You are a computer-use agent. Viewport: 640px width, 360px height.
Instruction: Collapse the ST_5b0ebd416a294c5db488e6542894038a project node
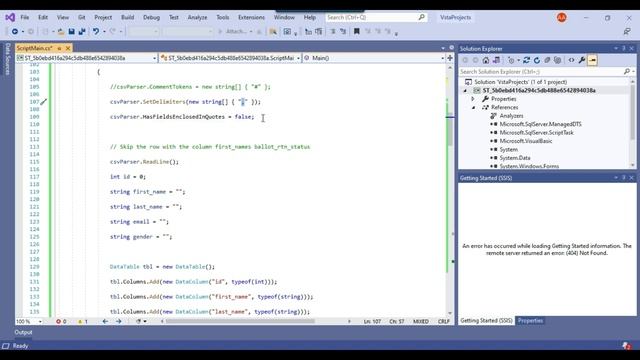(x=465, y=91)
